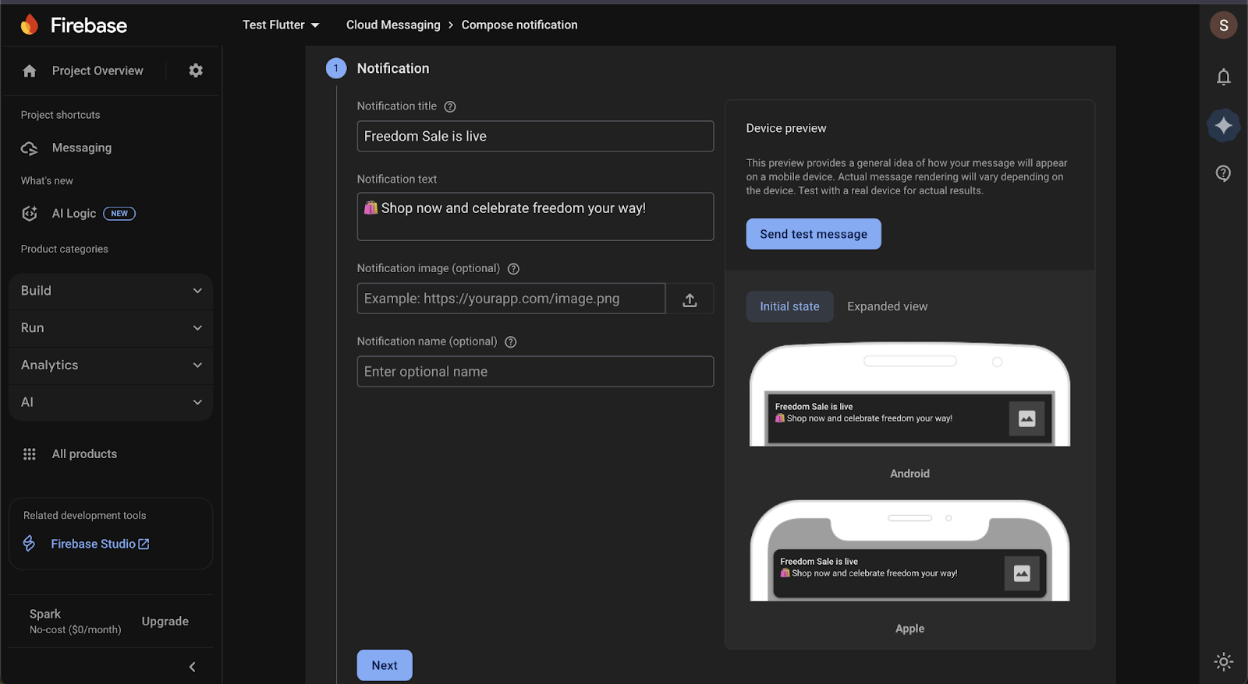Expand the Build category
The width and height of the screenshot is (1248, 684).
(111, 291)
